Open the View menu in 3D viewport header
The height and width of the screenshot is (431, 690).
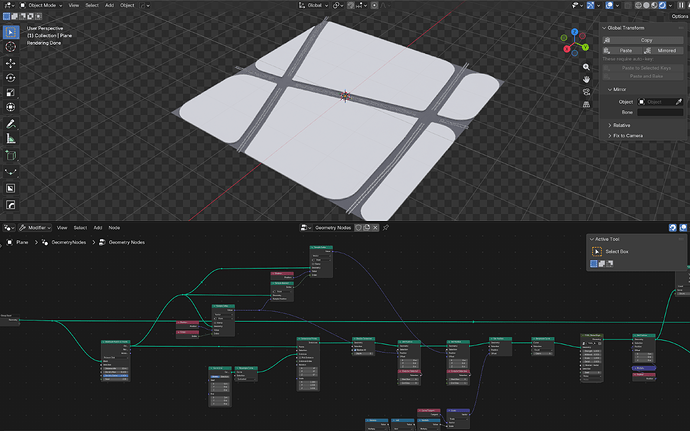74,5
